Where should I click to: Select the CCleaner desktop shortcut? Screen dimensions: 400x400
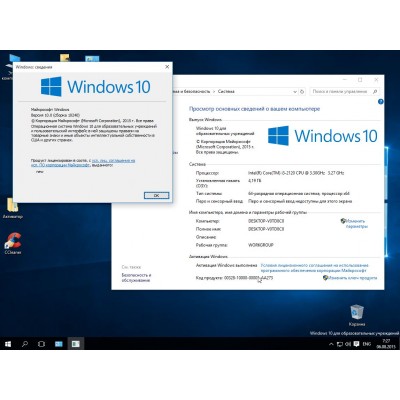point(13,243)
